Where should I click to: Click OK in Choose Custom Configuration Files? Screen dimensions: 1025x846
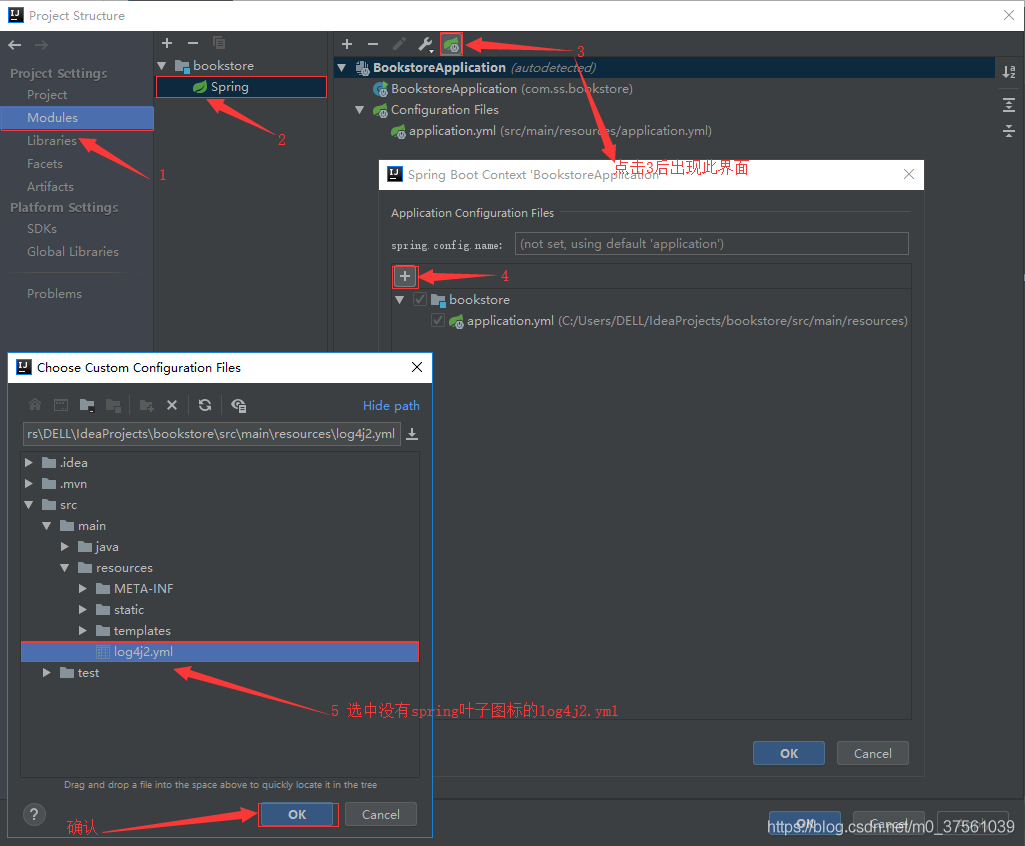[x=297, y=815]
